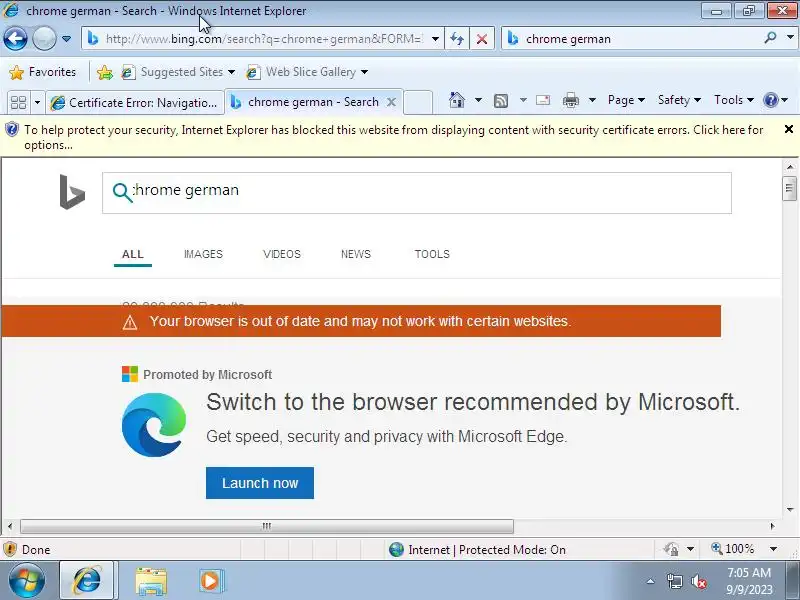Image resolution: width=800 pixels, height=600 pixels.
Task: Click the vertical scrollbar down arrow
Action: point(790,509)
